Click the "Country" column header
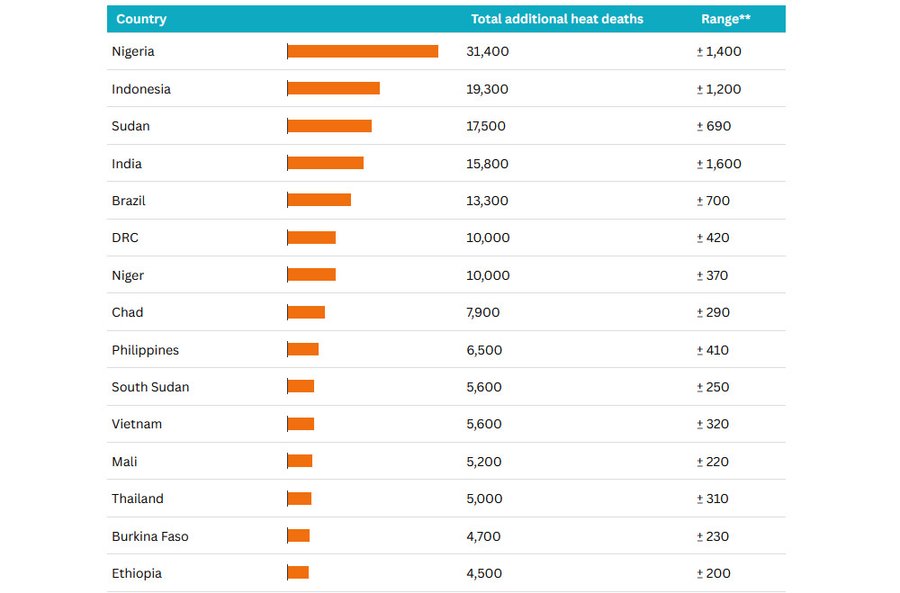Image resolution: width=900 pixels, height=593 pixels. tap(141, 19)
